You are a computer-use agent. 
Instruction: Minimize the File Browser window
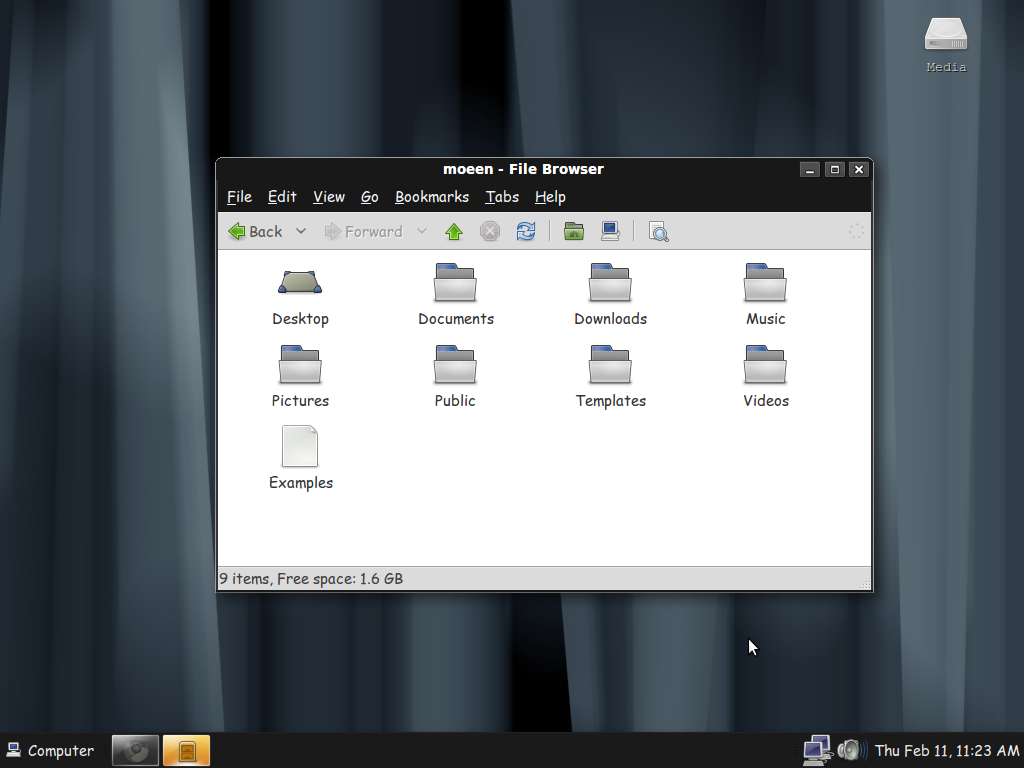click(x=810, y=170)
